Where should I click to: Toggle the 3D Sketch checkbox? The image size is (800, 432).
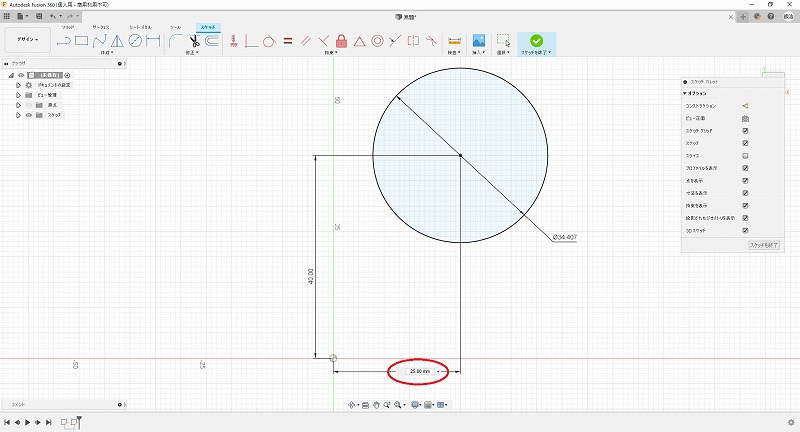[x=745, y=229]
